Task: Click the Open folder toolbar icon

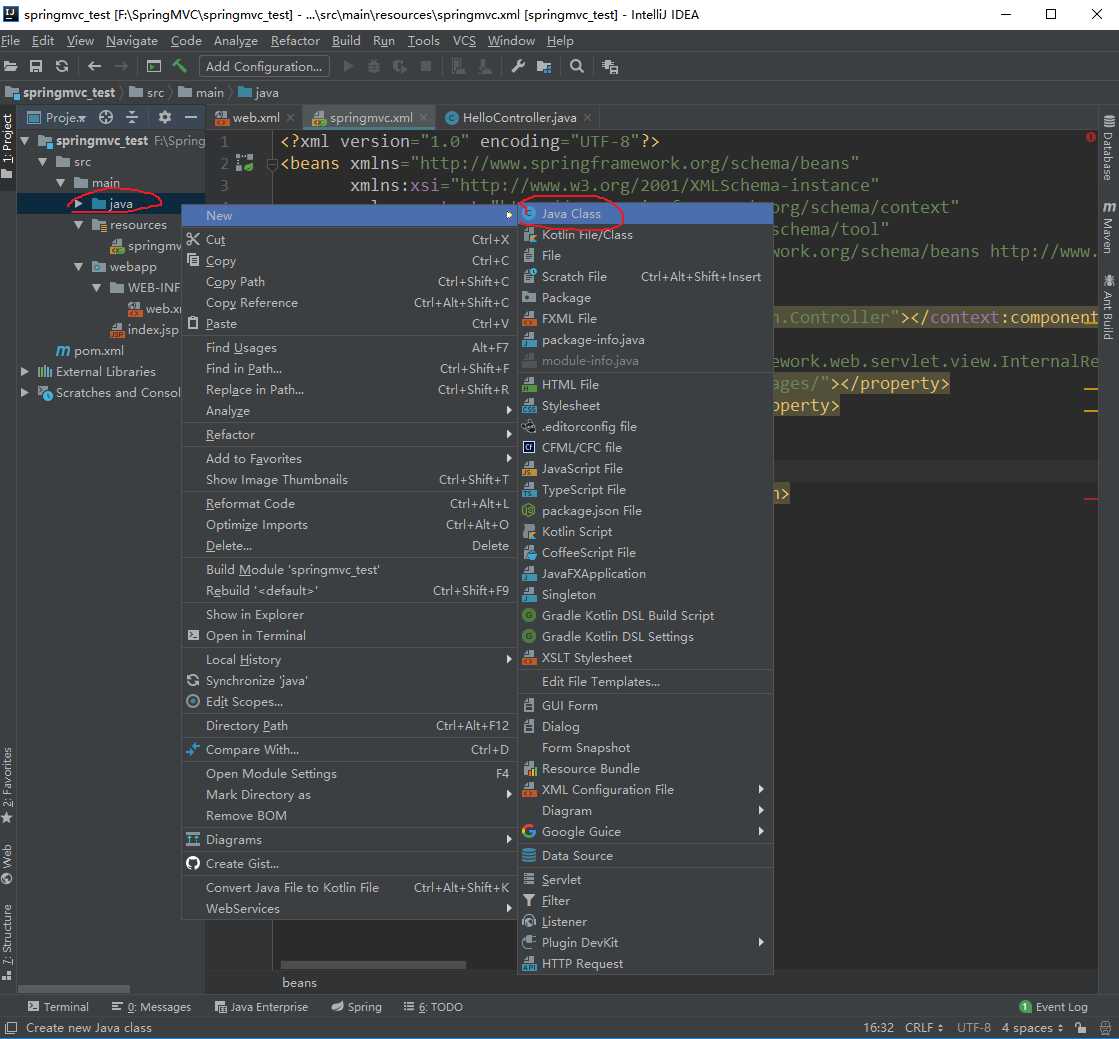Action: click(x=10, y=66)
